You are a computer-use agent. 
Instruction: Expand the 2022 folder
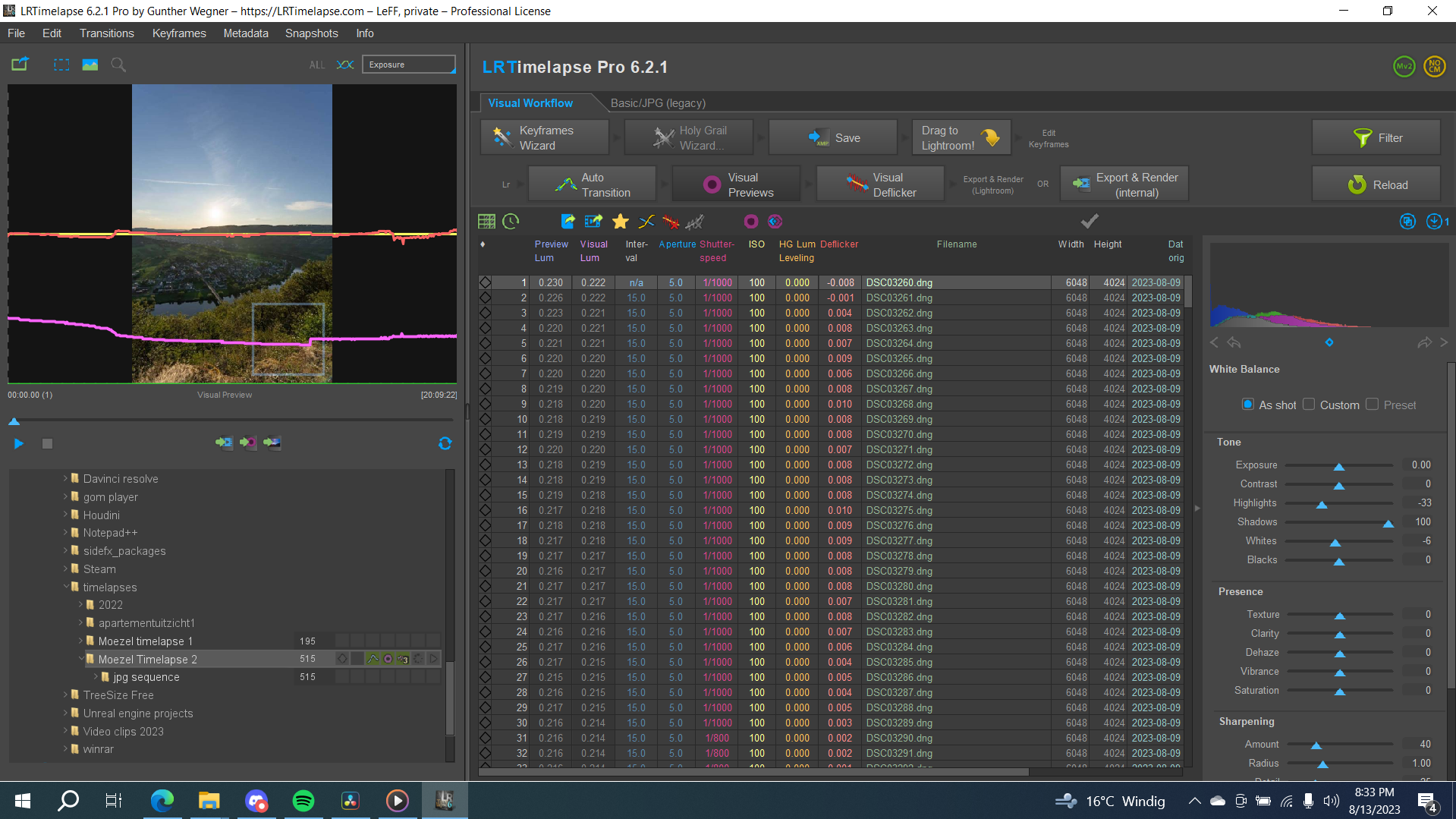click(80, 604)
